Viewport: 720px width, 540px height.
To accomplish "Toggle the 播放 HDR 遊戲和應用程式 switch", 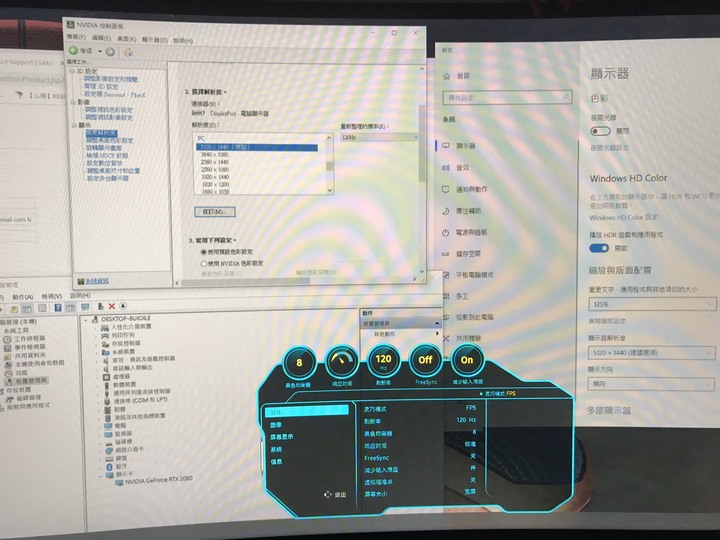I will (599, 248).
